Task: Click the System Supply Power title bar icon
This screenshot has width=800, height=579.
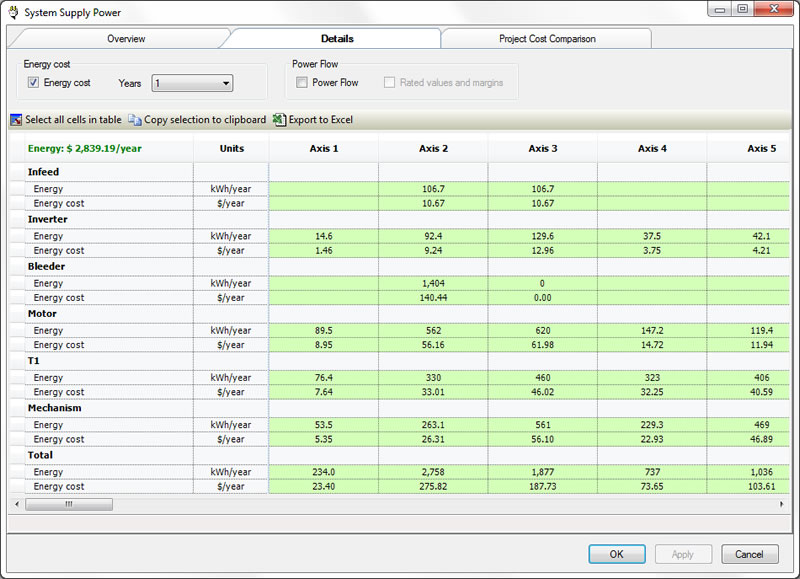Action: click(x=12, y=12)
